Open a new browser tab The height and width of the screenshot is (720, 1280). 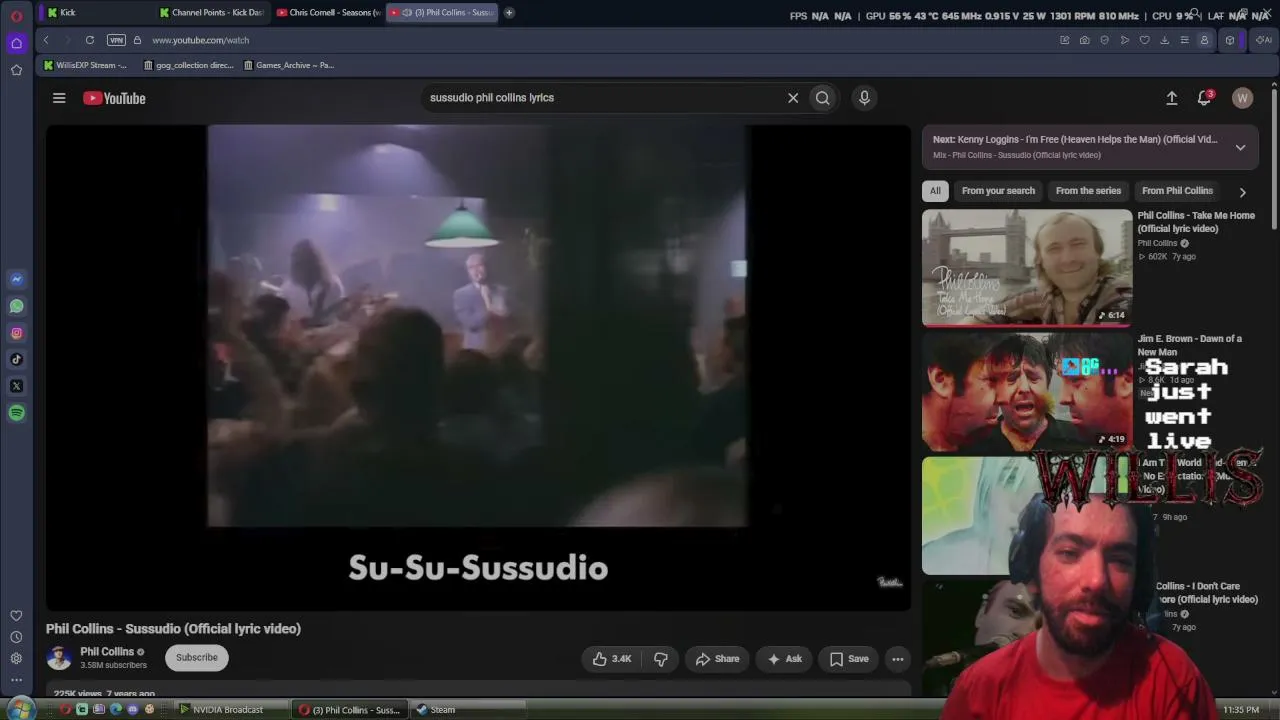point(509,12)
